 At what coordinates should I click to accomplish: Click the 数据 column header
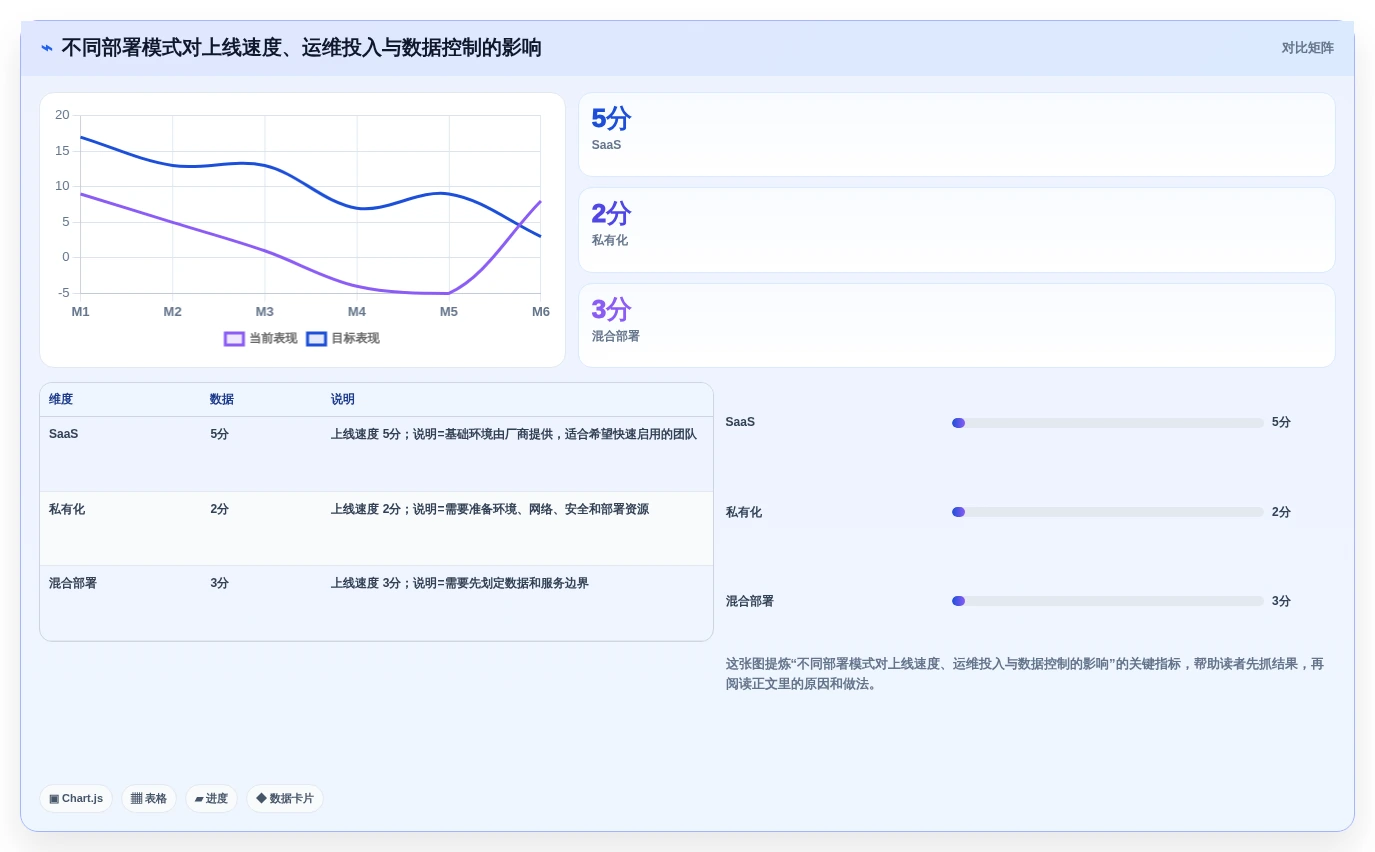coord(222,399)
